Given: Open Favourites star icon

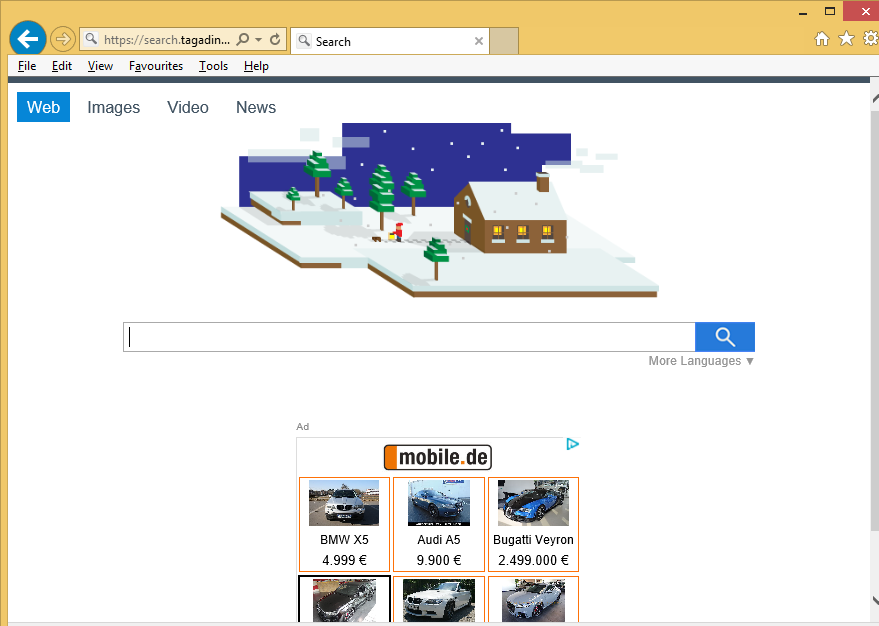Looking at the screenshot, I should click(846, 39).
